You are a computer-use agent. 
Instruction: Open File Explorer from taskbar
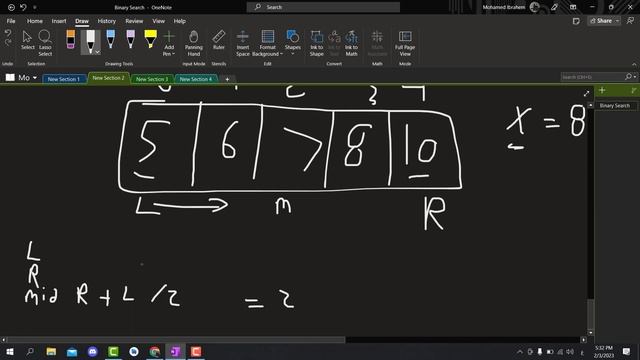coord(51,352)
